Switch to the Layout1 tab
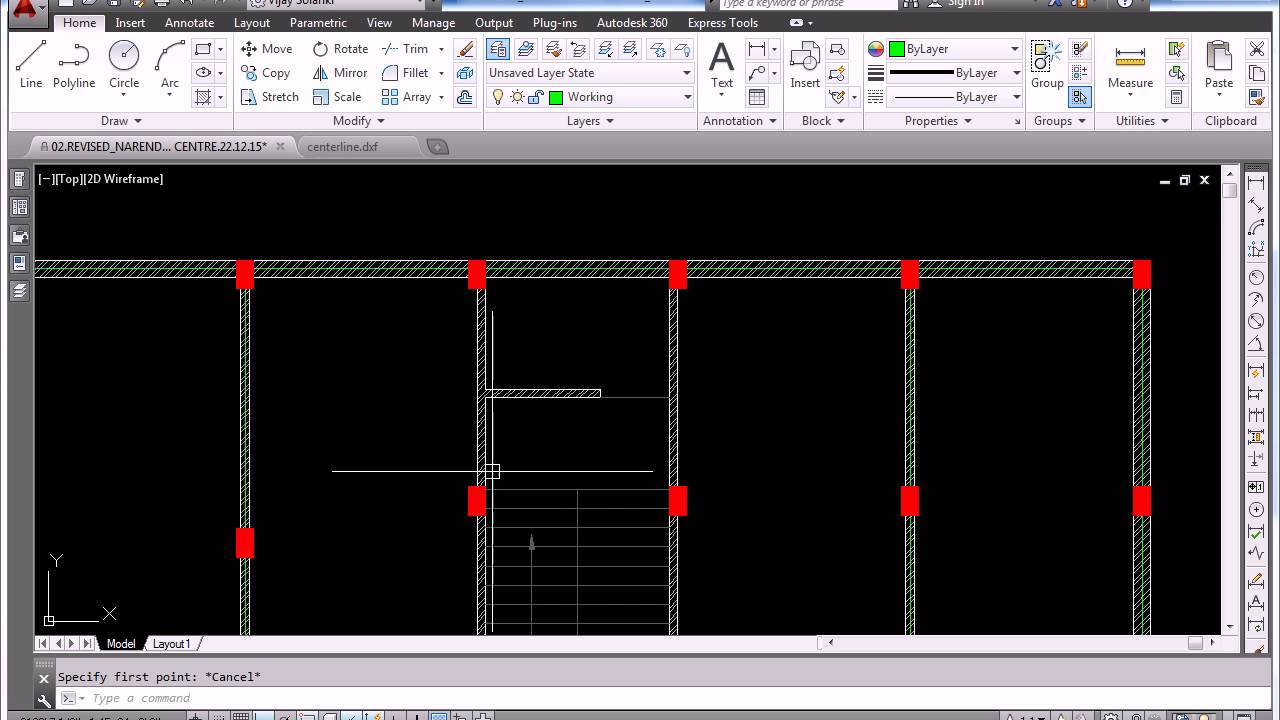The width and height of the screenshot is (1280, 720). 171,644
